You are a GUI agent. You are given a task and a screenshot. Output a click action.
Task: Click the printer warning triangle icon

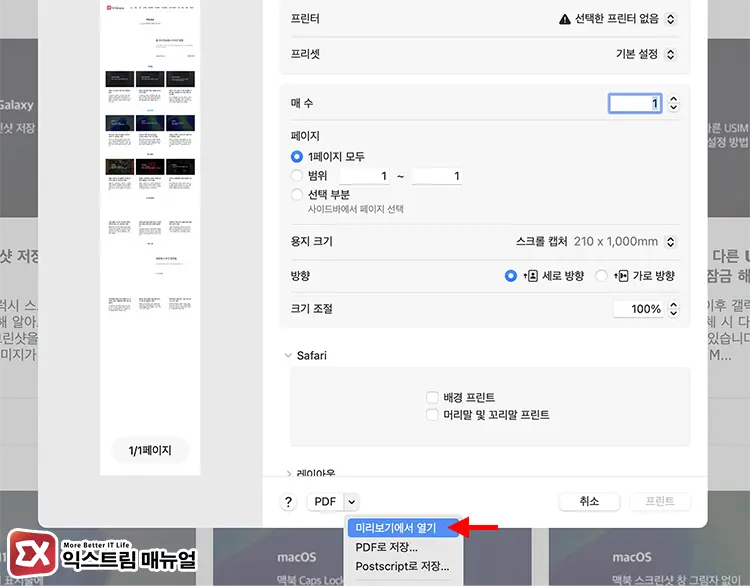coord(565,19)
